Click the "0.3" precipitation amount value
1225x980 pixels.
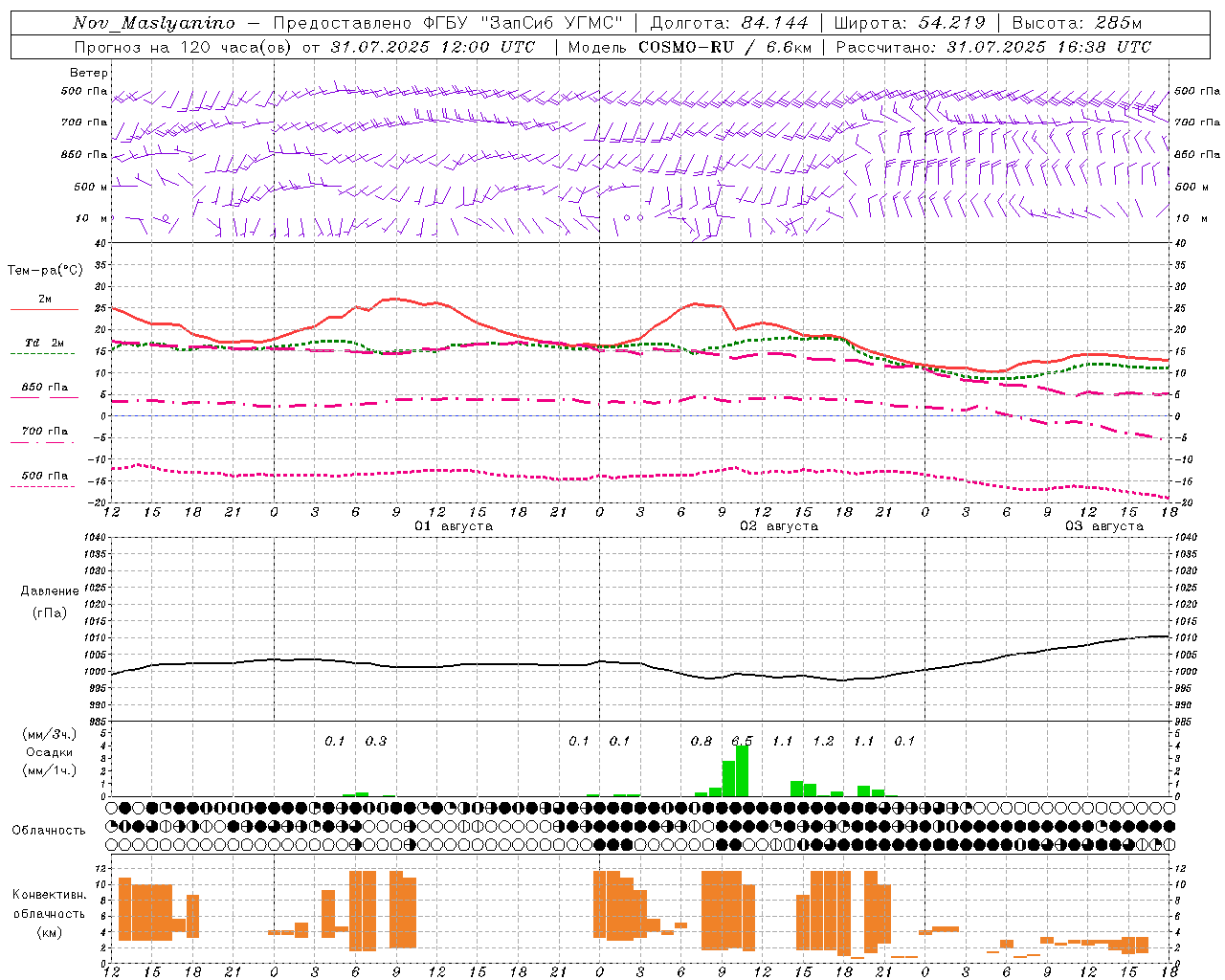376,741
